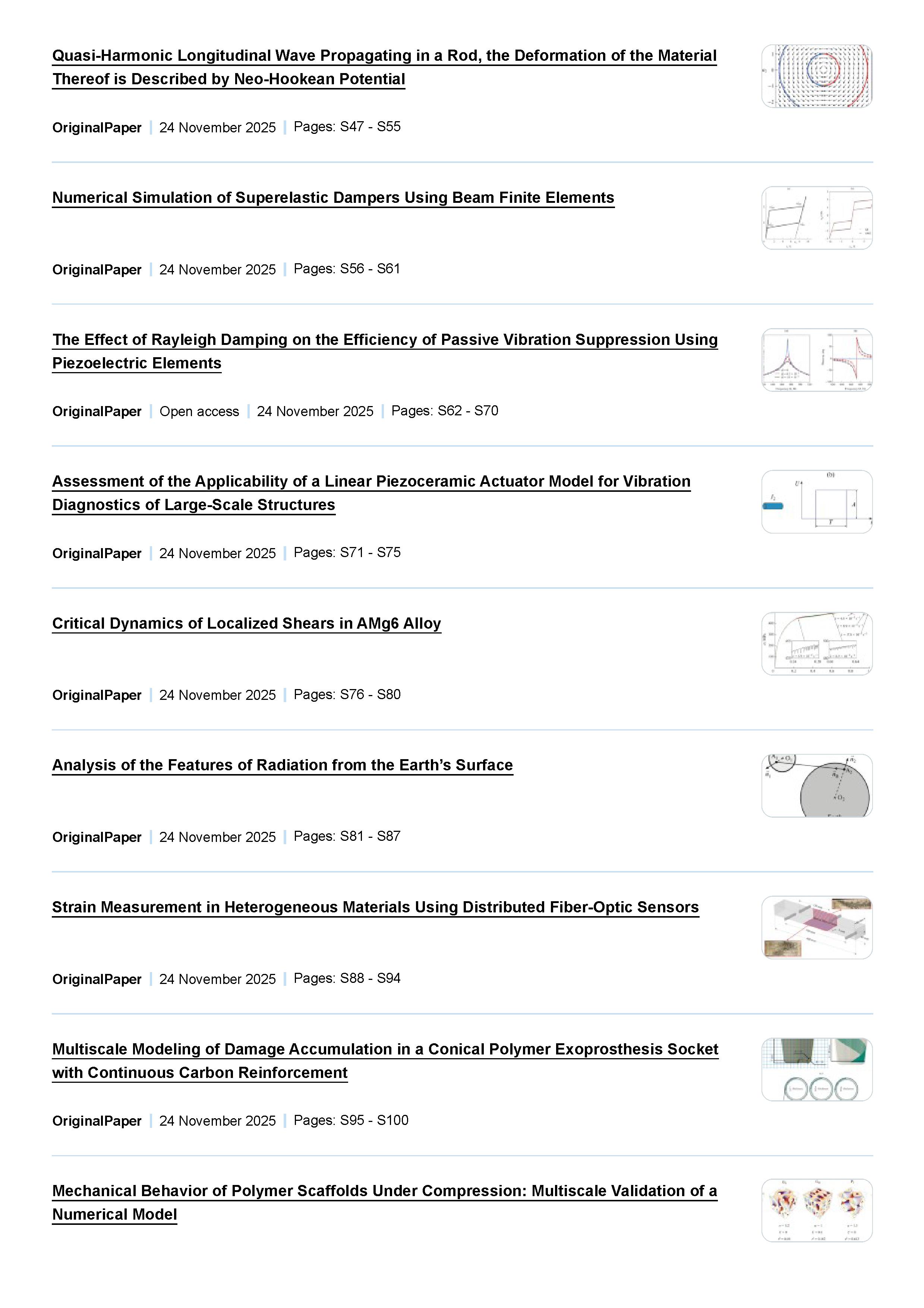Image resolution: width=924 pixels, height=1308 pixels.
Task: Click the vector field thumbnail for Quasi-Harmonic article
Action: [816, 76]
